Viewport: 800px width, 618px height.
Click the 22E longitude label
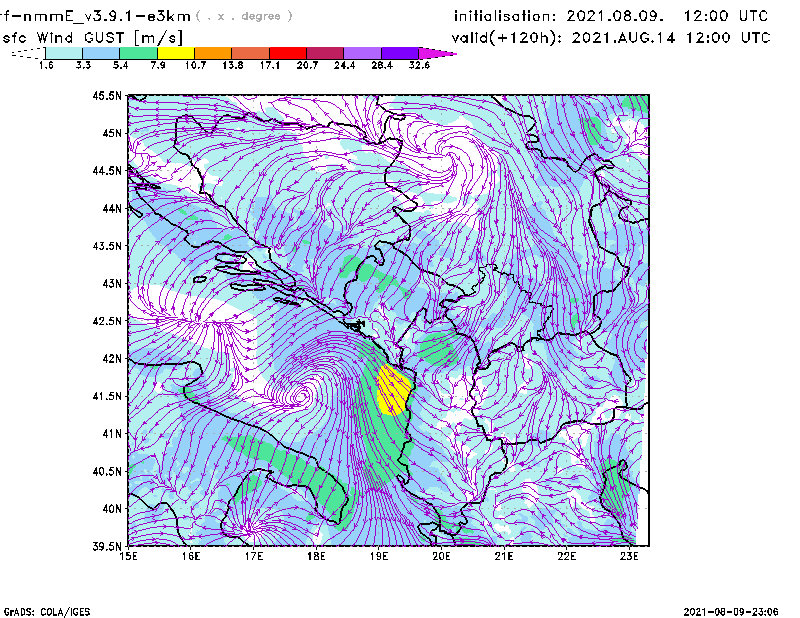tap(567, 556)
